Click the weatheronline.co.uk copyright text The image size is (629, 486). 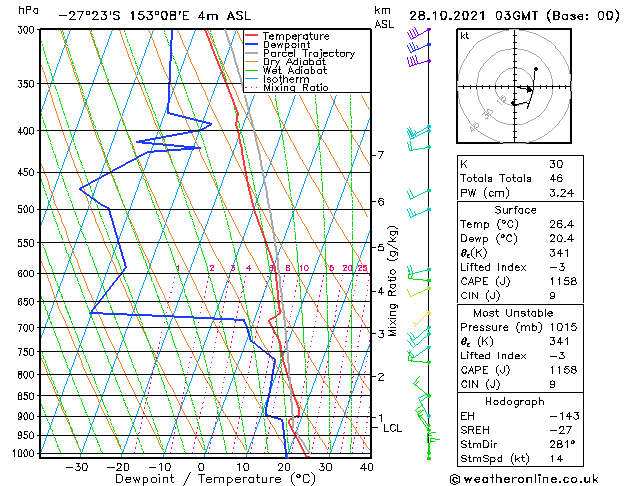click(524, 479)
